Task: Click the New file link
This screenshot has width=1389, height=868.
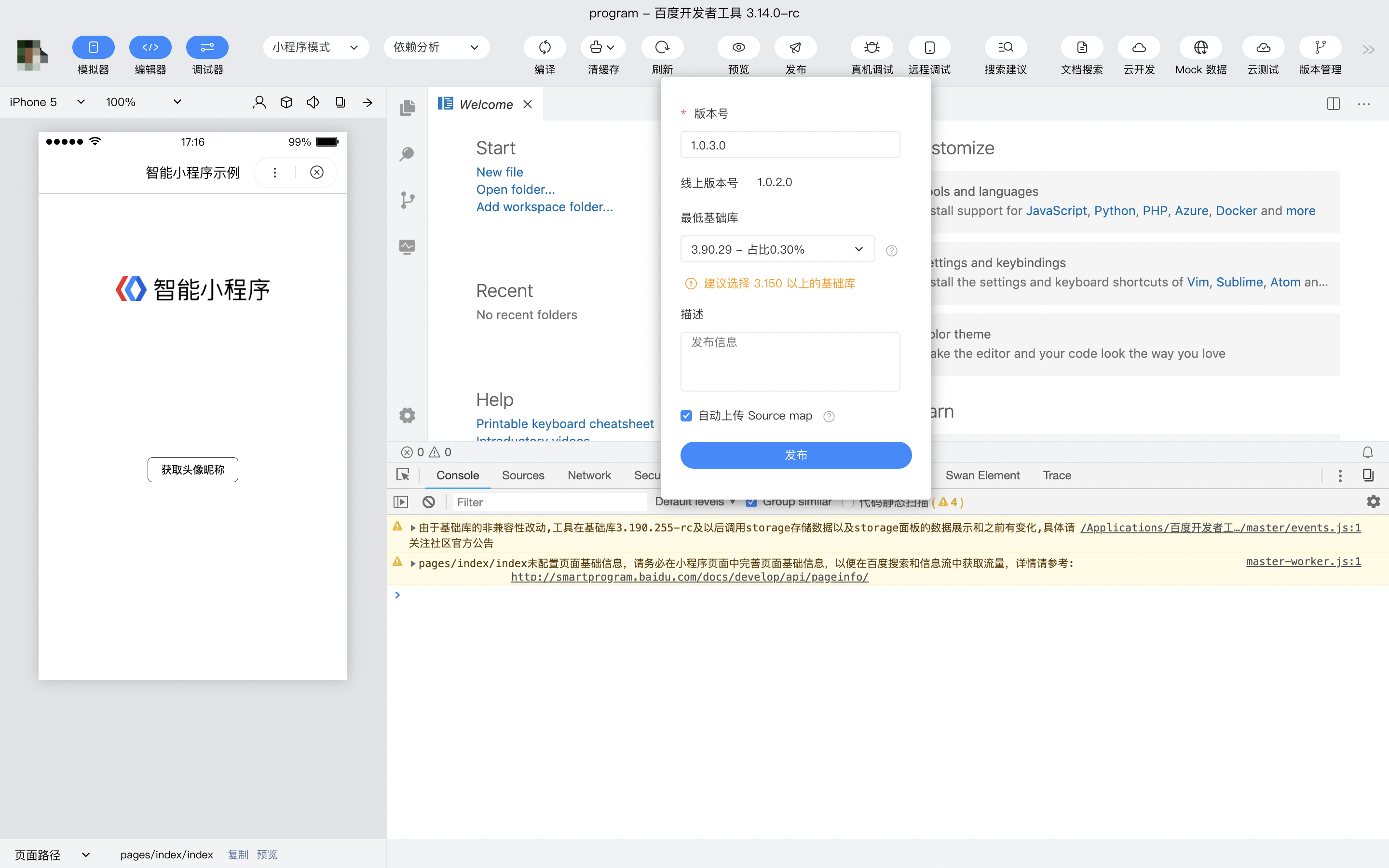Action: tap(499, 172)
